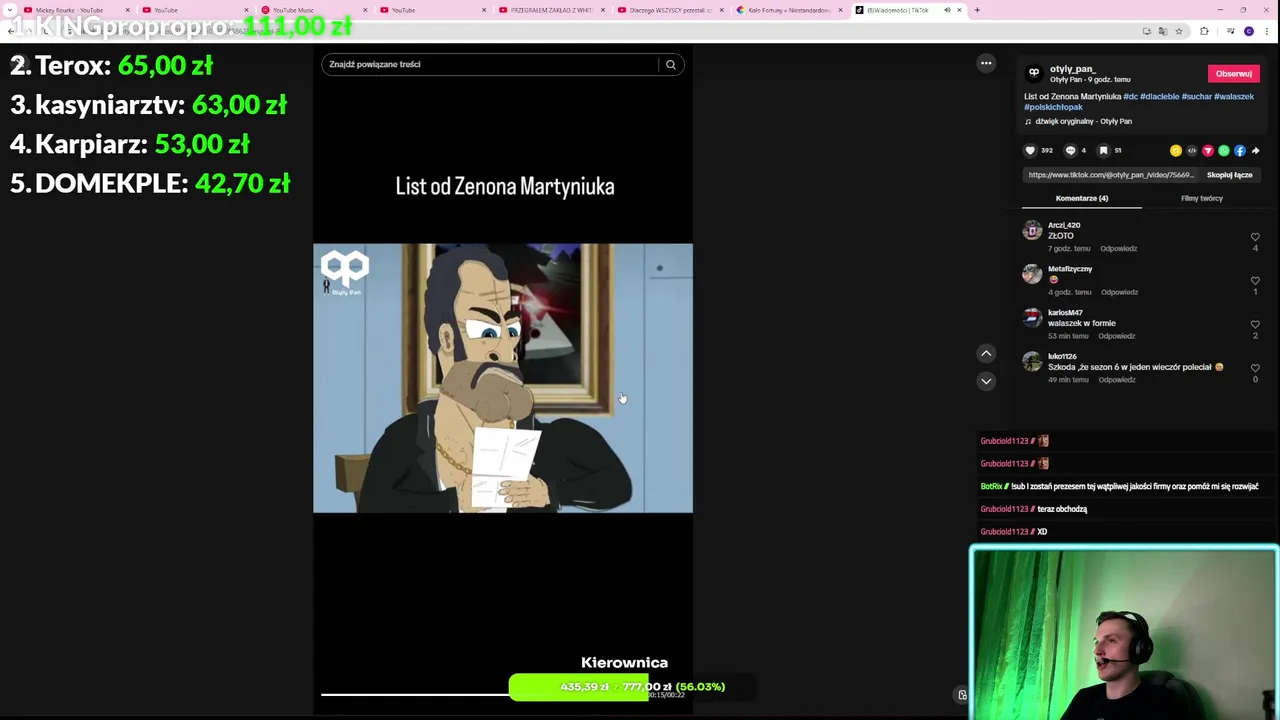Click the embed code share icon
This screenshot has width=1280, height=720.
point(1192,151)
